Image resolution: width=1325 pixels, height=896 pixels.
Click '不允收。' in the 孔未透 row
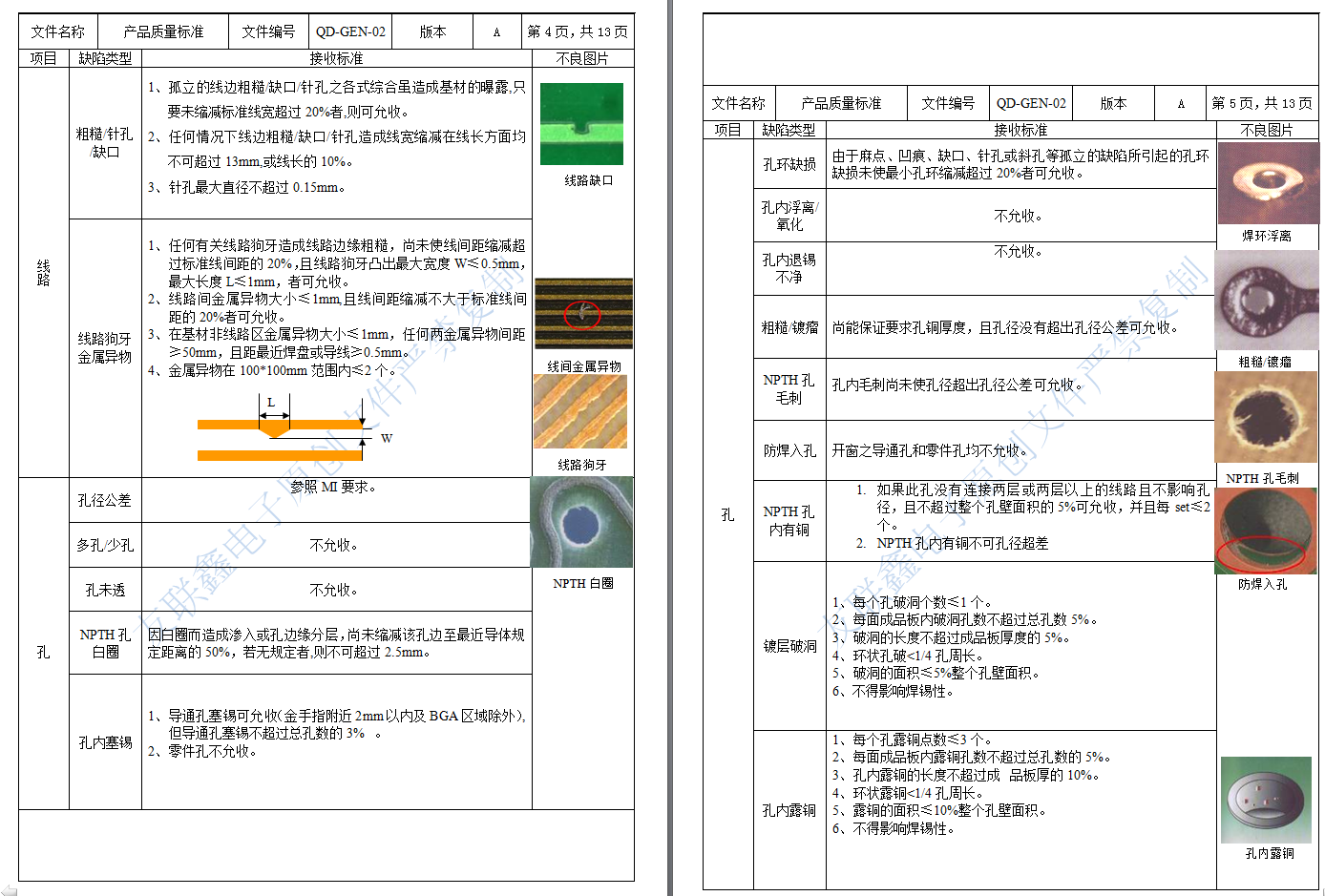pos(334,590)
